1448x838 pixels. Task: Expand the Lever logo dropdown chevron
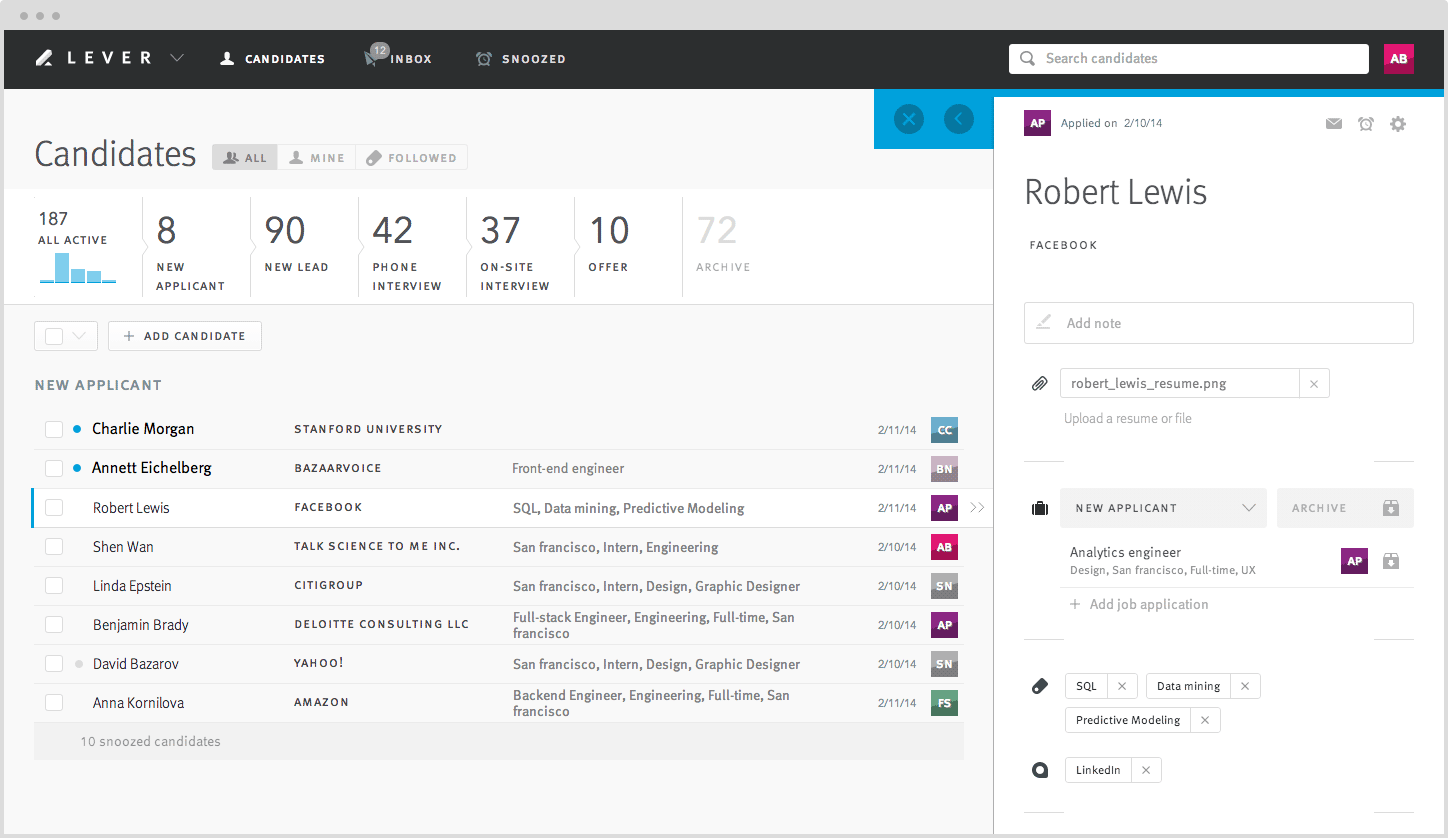pyautogui.click(x=177, y=58)
